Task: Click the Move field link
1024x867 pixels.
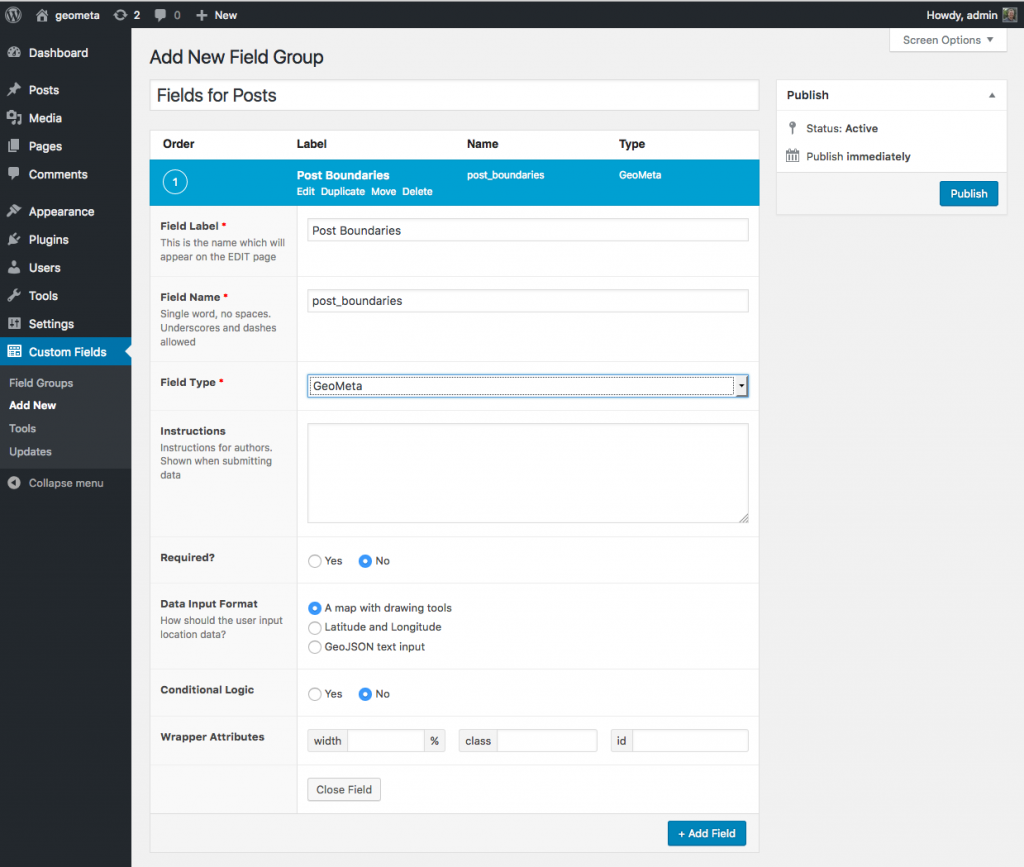Action: coord(383,191)
